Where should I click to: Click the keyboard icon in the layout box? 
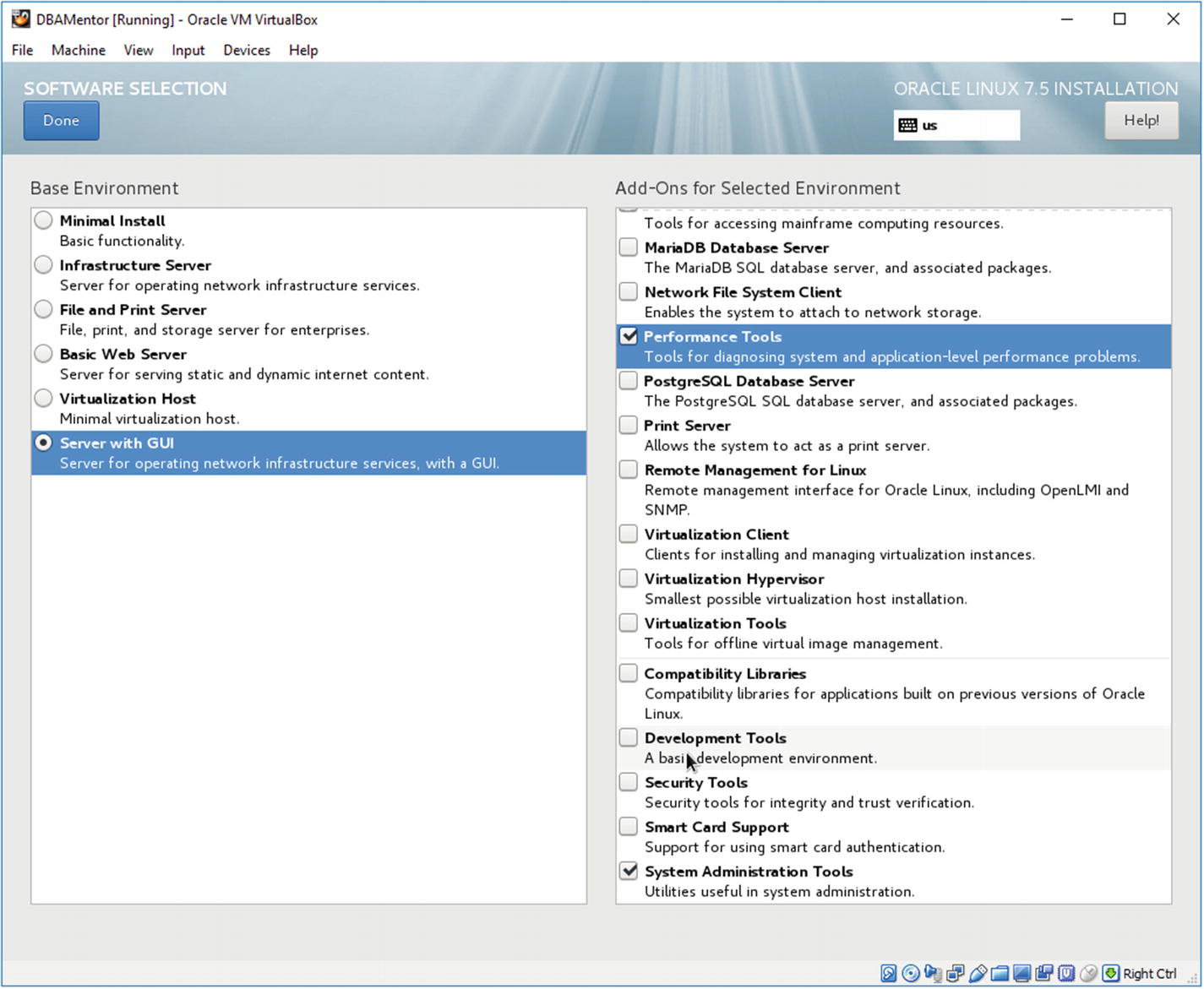tap(907, 125)
